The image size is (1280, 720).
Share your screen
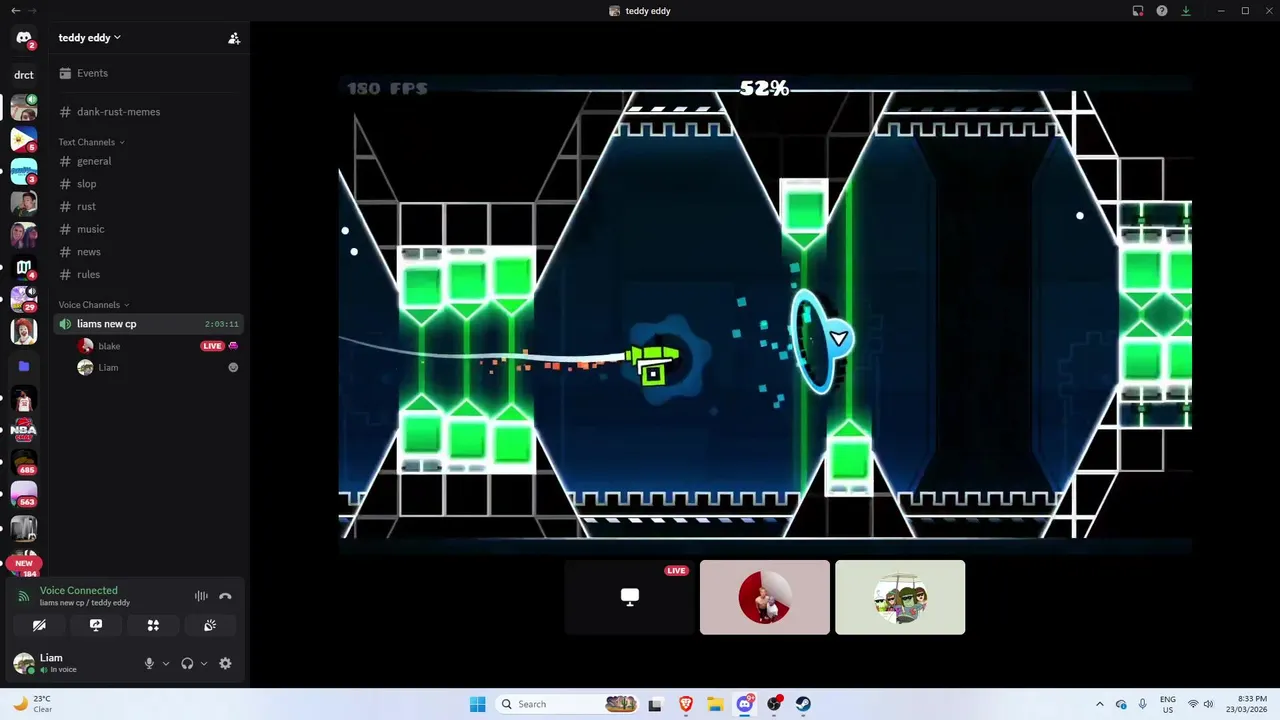pyautogui.click(x=96, y=625)
